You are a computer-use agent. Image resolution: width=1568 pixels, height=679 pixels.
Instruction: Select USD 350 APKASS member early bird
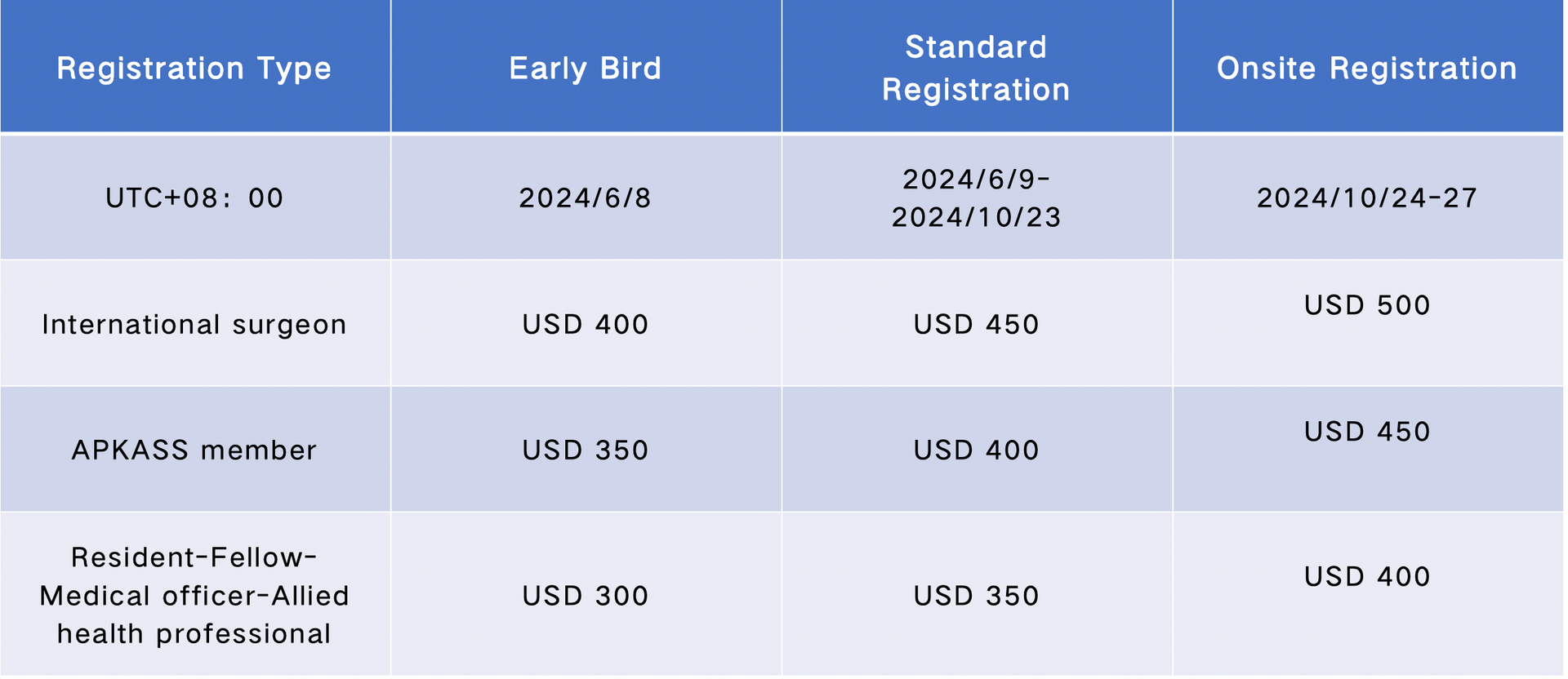click(586, 450)
